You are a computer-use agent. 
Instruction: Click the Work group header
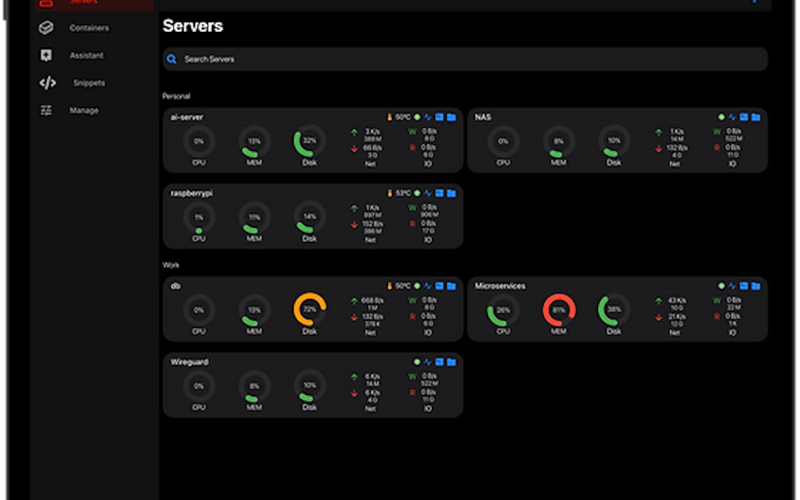(170, 265)
